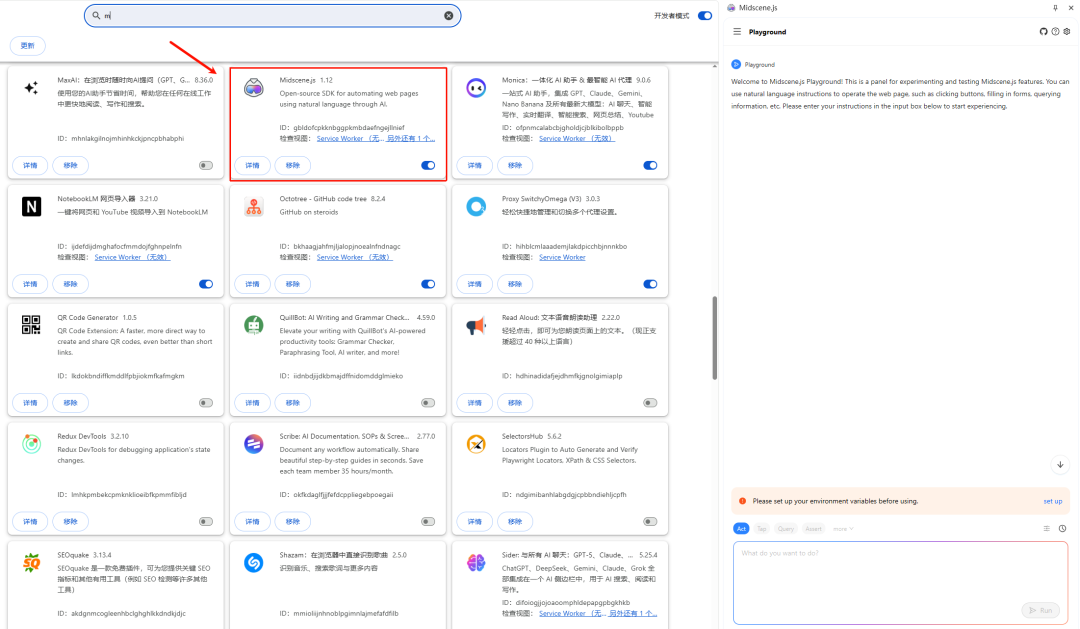Expand the 'more' dropdown in Playground
The width and height of the screenshot is (1080, 629).
[x=843, y=529]
